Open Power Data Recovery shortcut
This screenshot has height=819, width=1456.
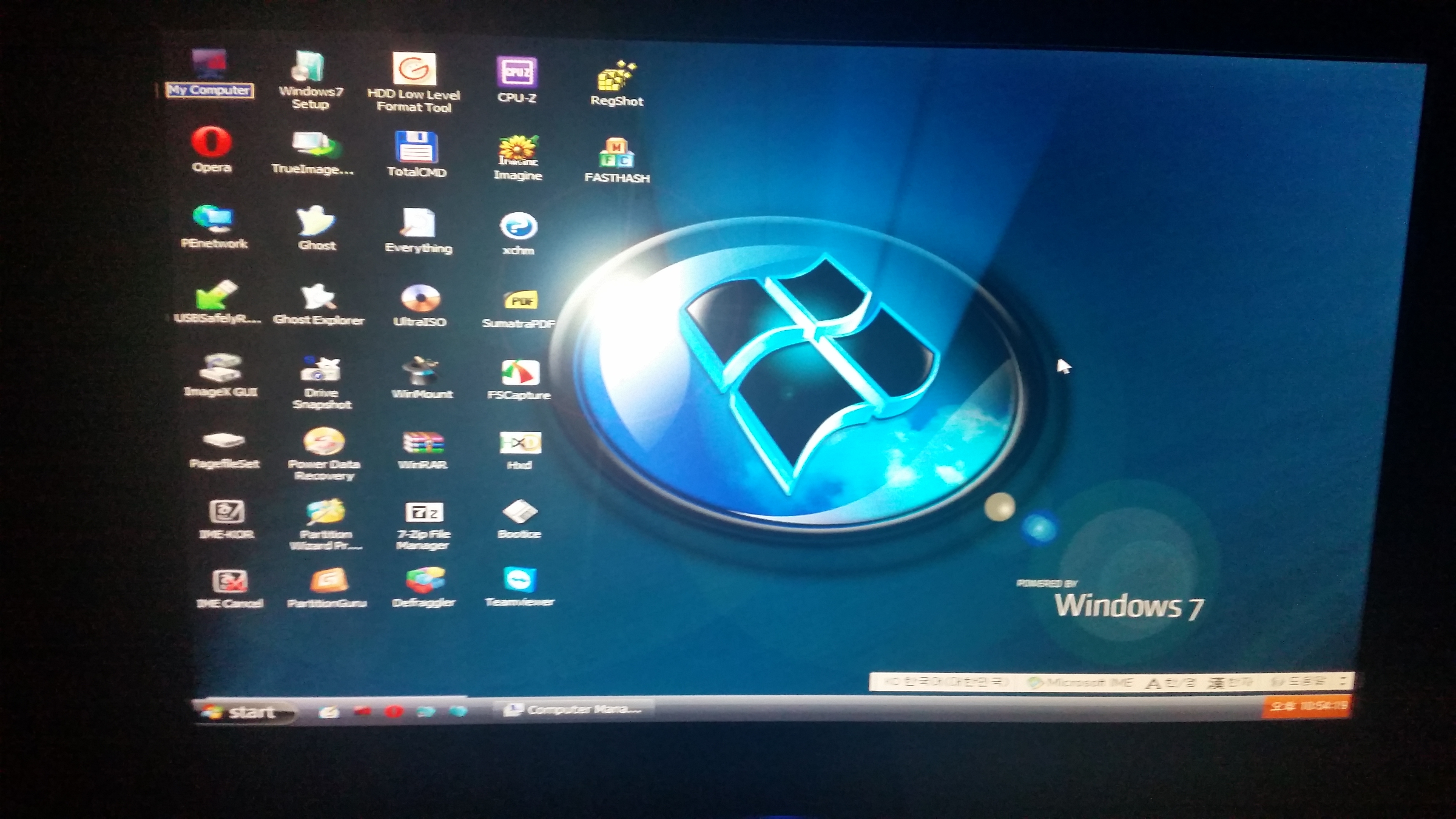324,442
